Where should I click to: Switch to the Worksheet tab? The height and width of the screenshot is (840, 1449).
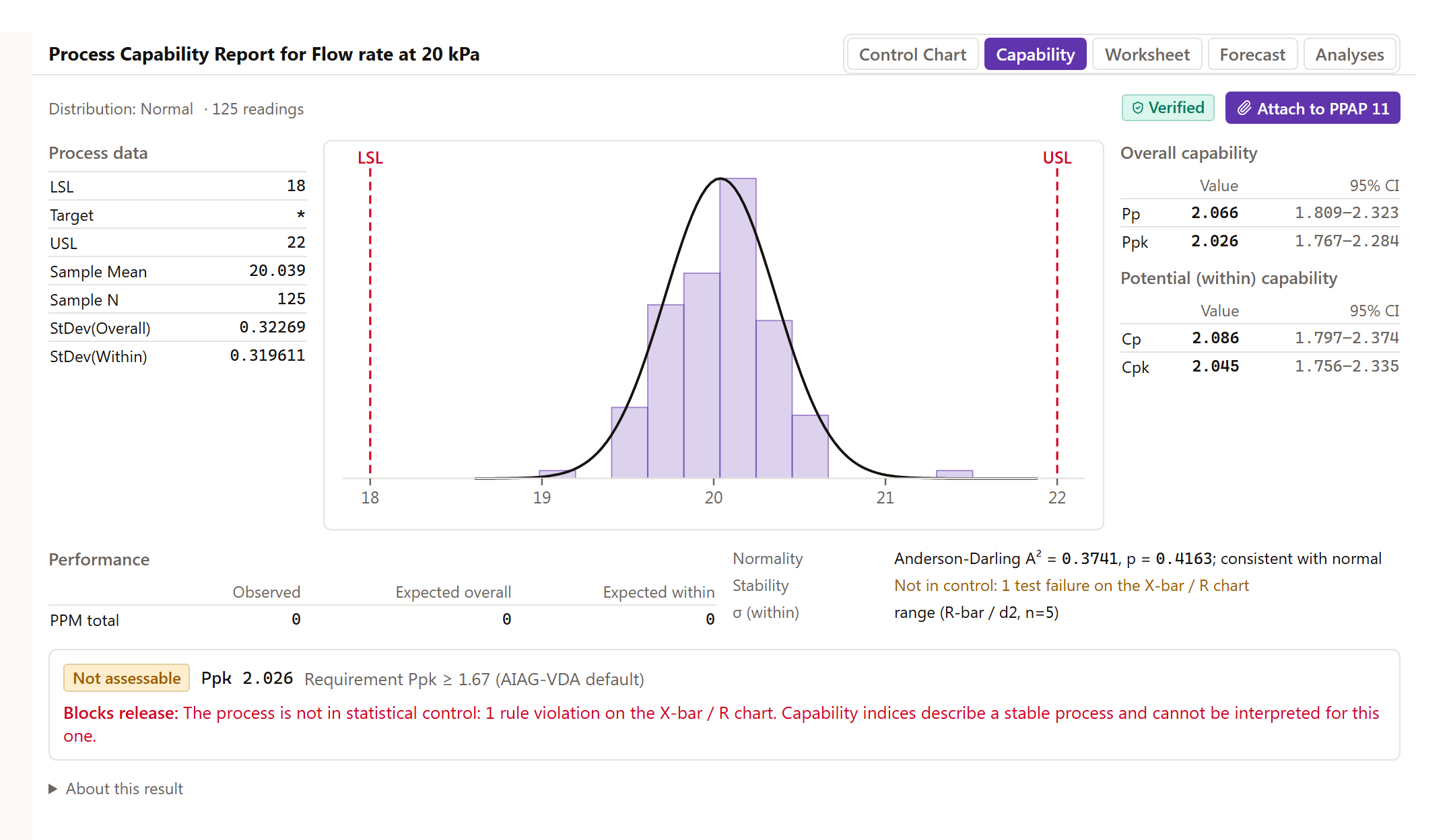(1147, 55)
